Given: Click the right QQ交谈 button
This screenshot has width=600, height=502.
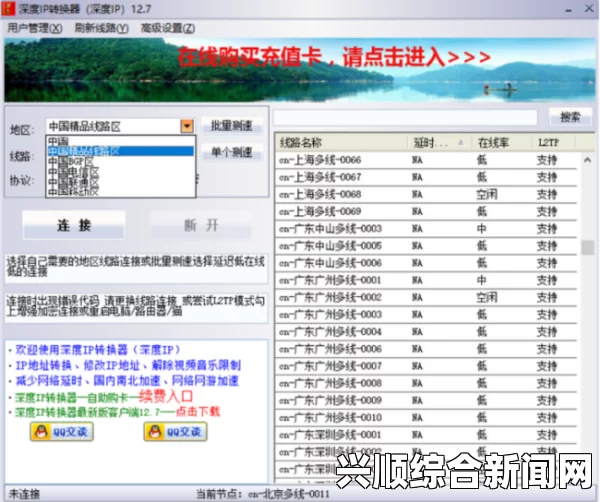Looking at the screenshot, I should (176, 432).
